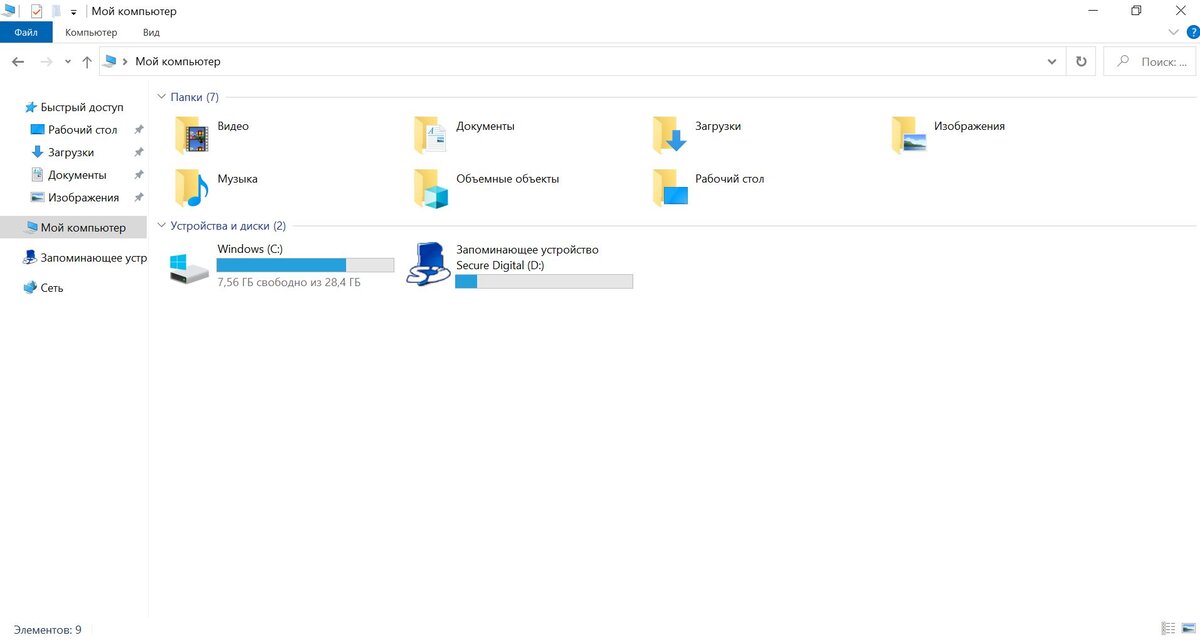Click the chevron before Мой компьютер in the address bar
The width and height of the screenshot is (1200, 640).
(x=125, y=61)
